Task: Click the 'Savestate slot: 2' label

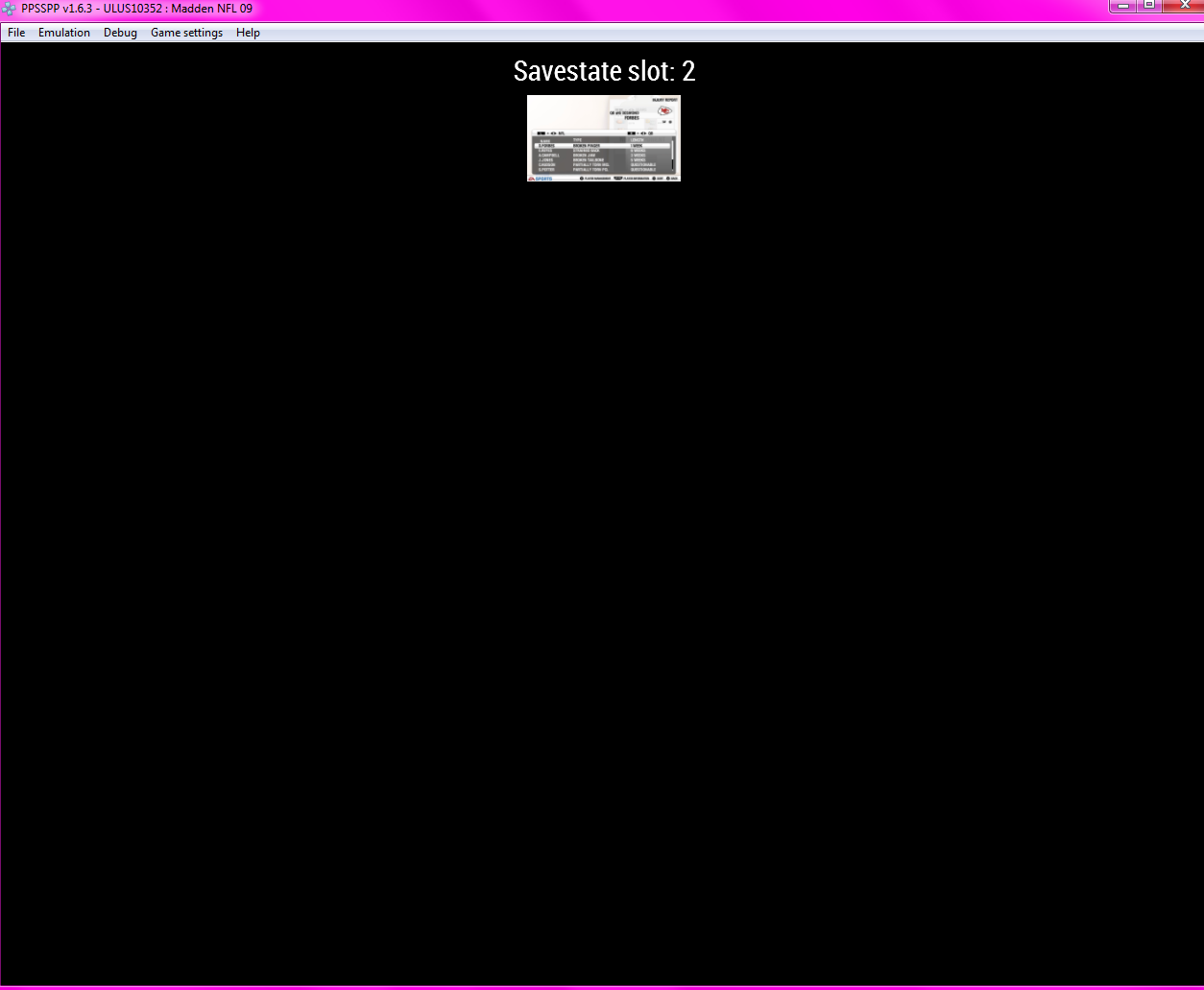Action: pos(604,71)
